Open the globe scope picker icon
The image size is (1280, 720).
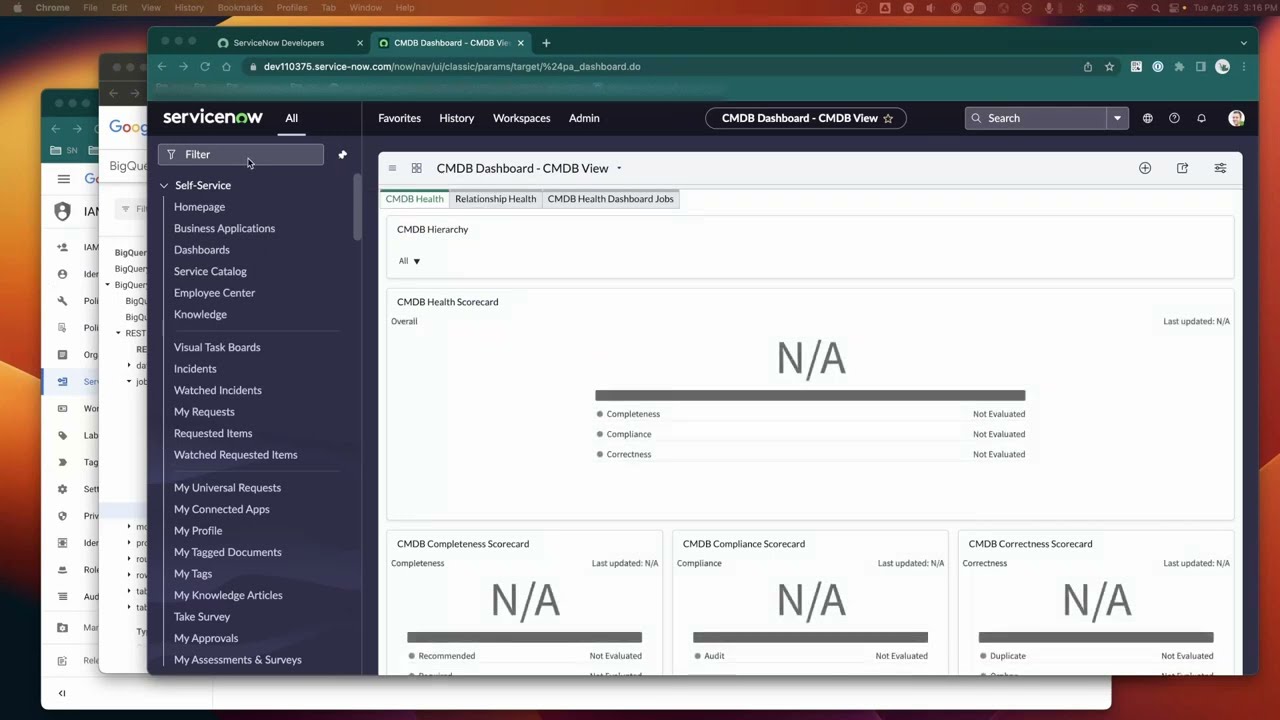coord(1147,118)
